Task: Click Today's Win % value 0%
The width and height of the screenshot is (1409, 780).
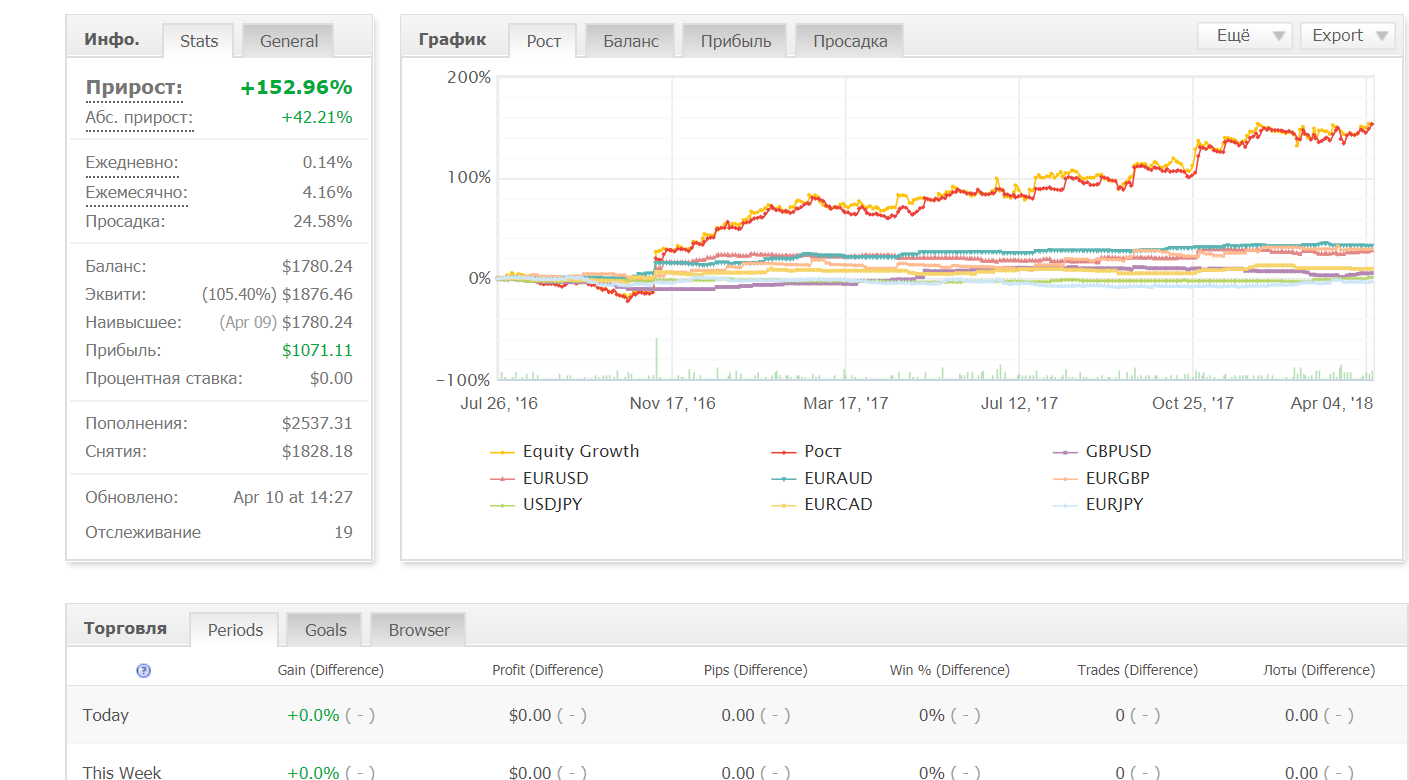Action: [x=932, y=715]
